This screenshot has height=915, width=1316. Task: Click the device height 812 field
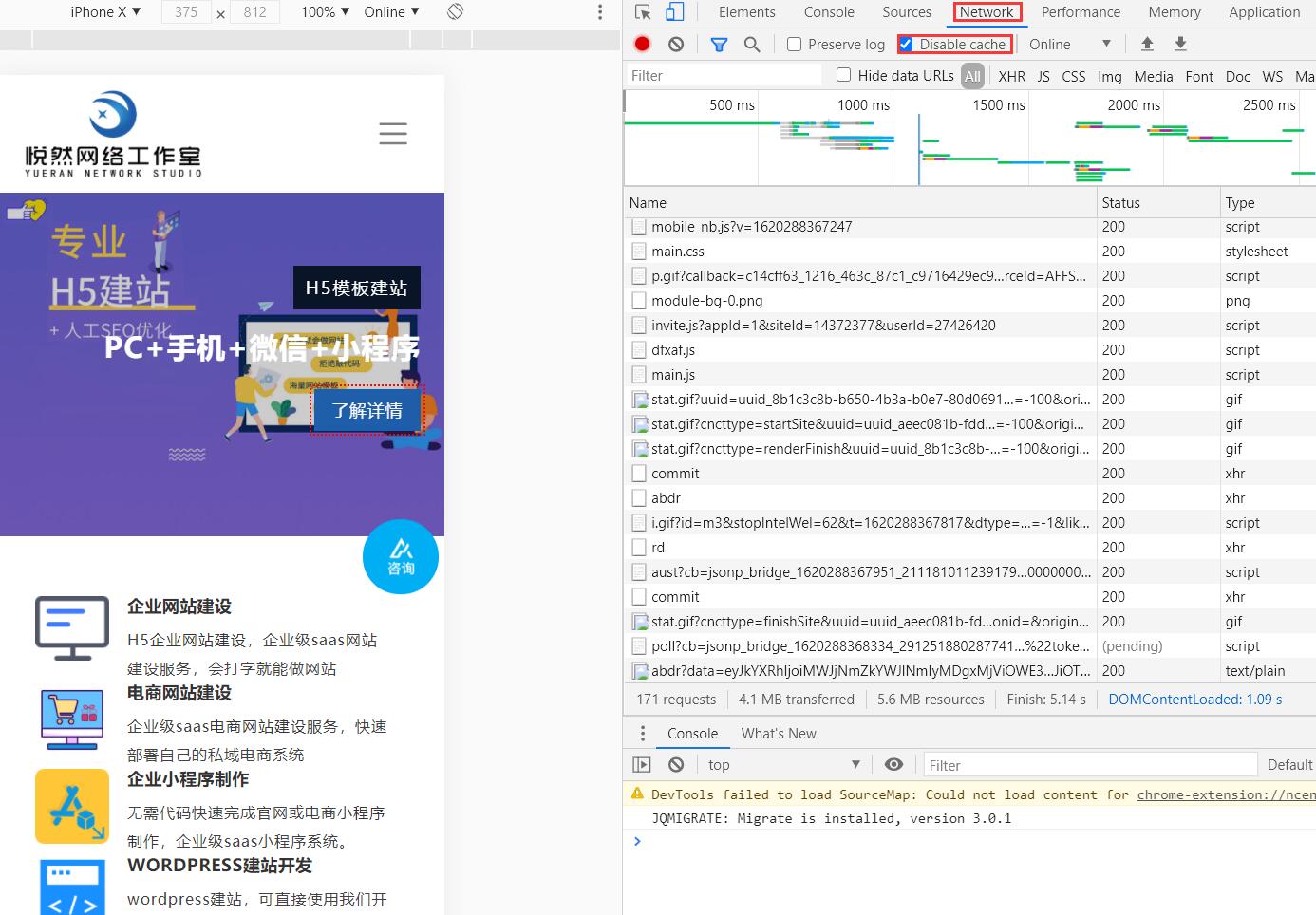pyautogui.click(x=254, y=12)
